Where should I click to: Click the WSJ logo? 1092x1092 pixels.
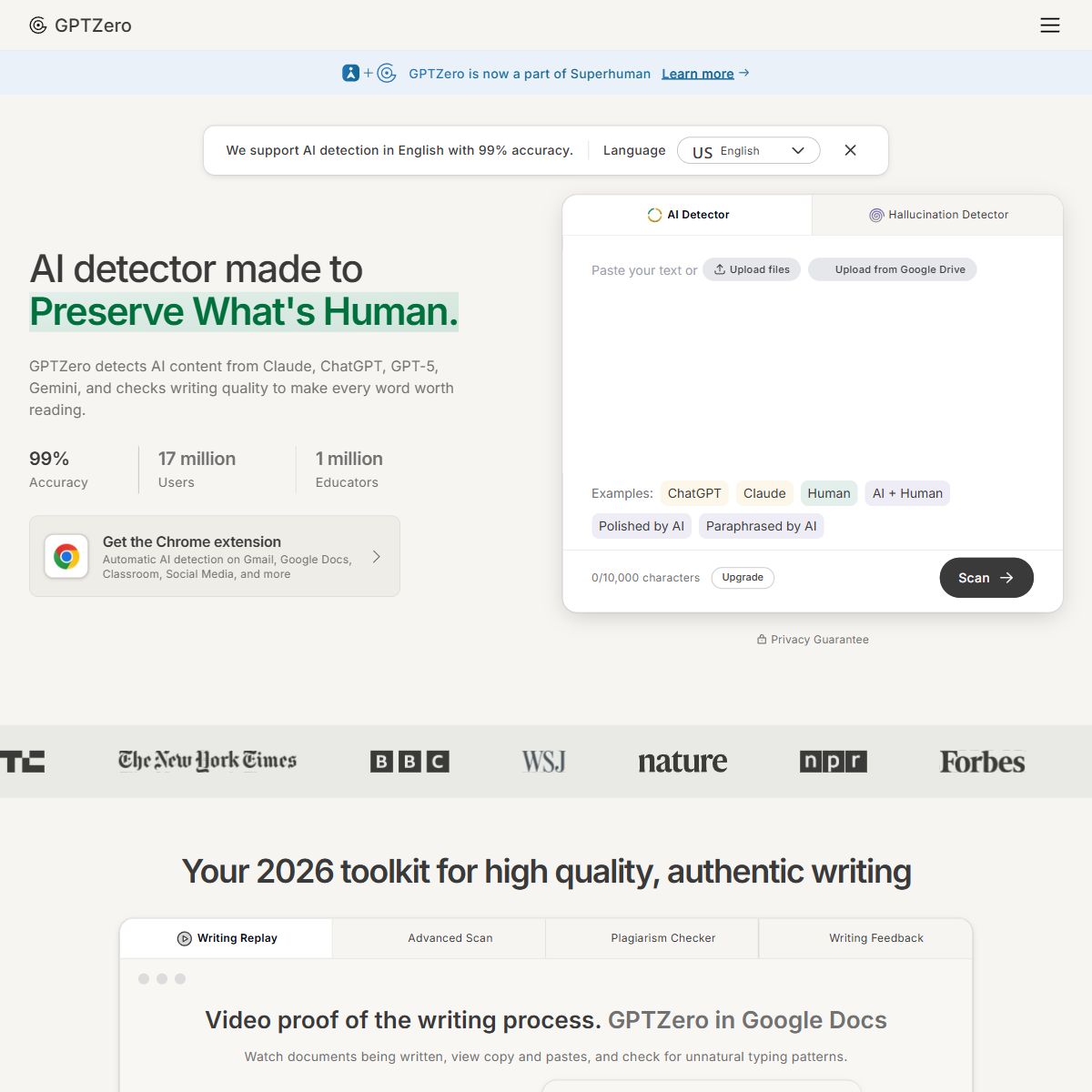[544, 762]
